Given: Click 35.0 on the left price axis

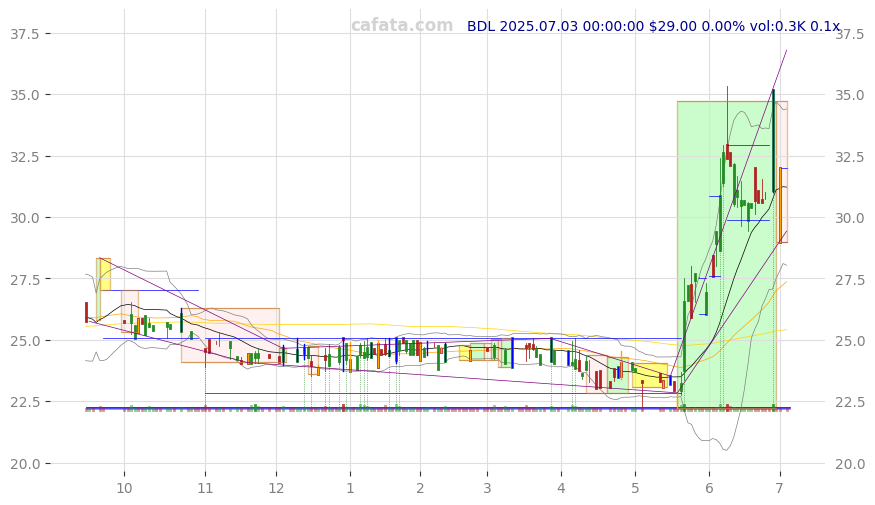Looking at the screenshot, I should (25, 95).
